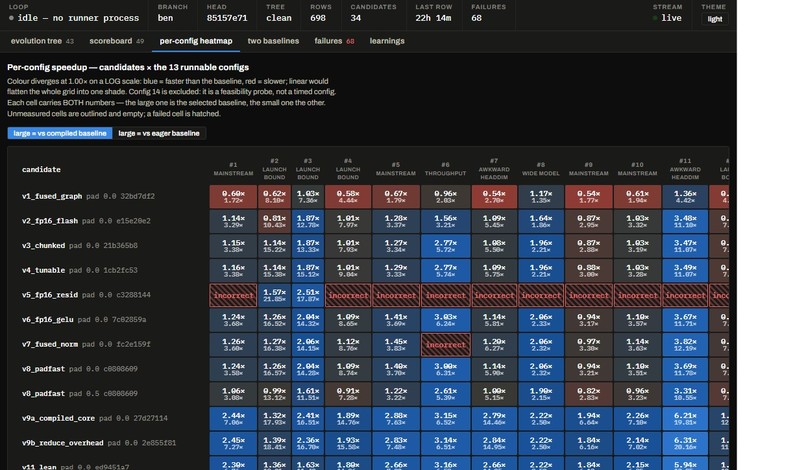This screenshot has height=470, width=806.
Task: Click the 6.31× cell in v9b_reduce_overhead row
Action: (x=685, y=443)
